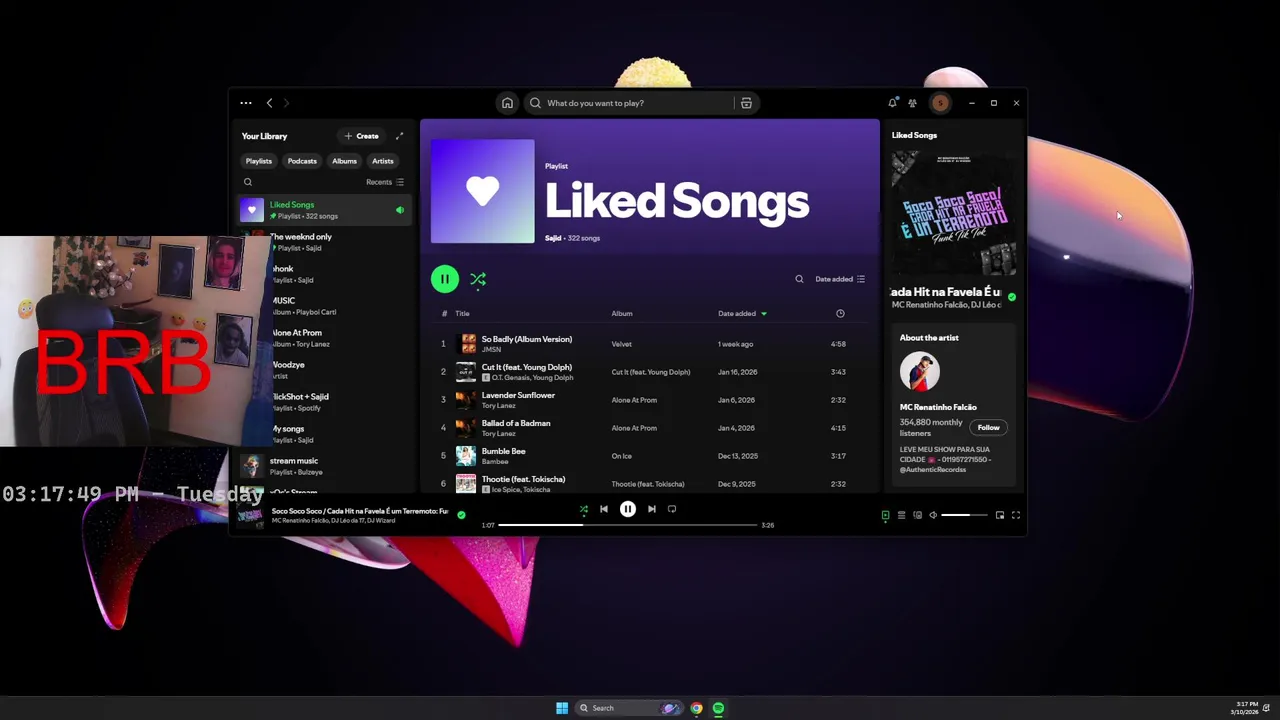Expand Your Library with the arrows icon
This screenshot has width=1280, height=720.
click(399, 136)
